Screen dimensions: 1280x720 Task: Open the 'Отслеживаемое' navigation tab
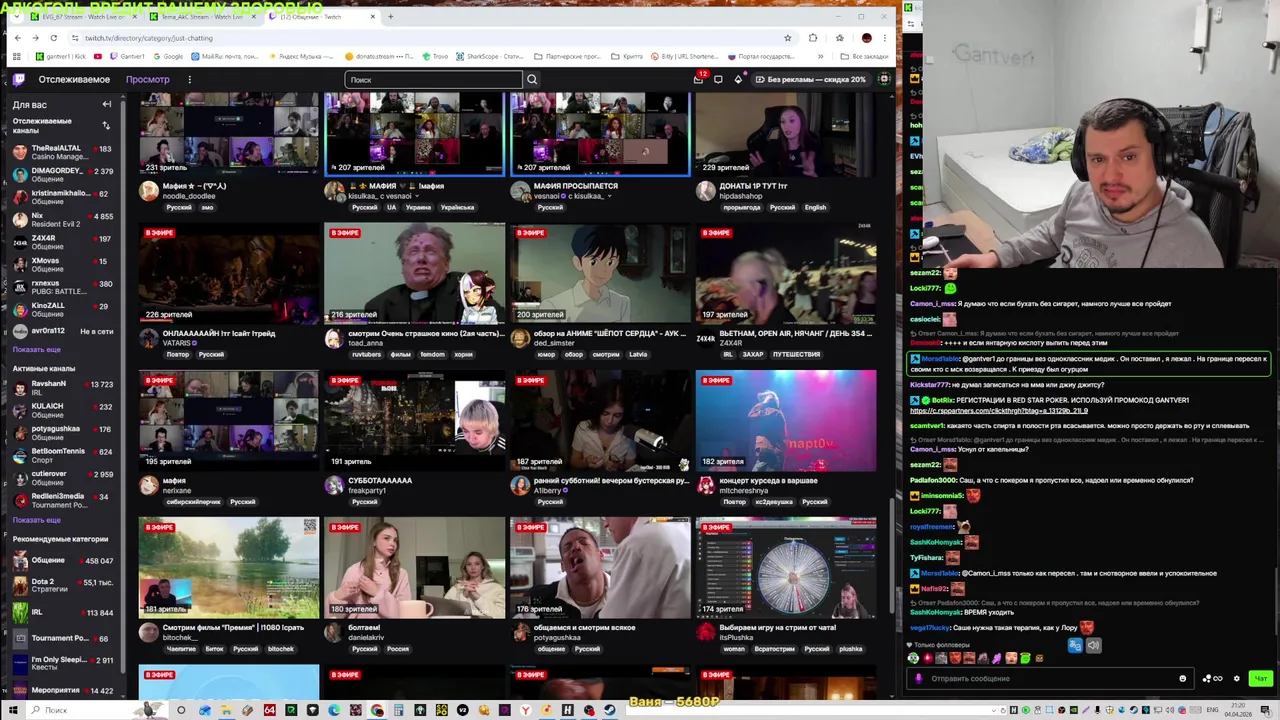click(x=75, y=79)
